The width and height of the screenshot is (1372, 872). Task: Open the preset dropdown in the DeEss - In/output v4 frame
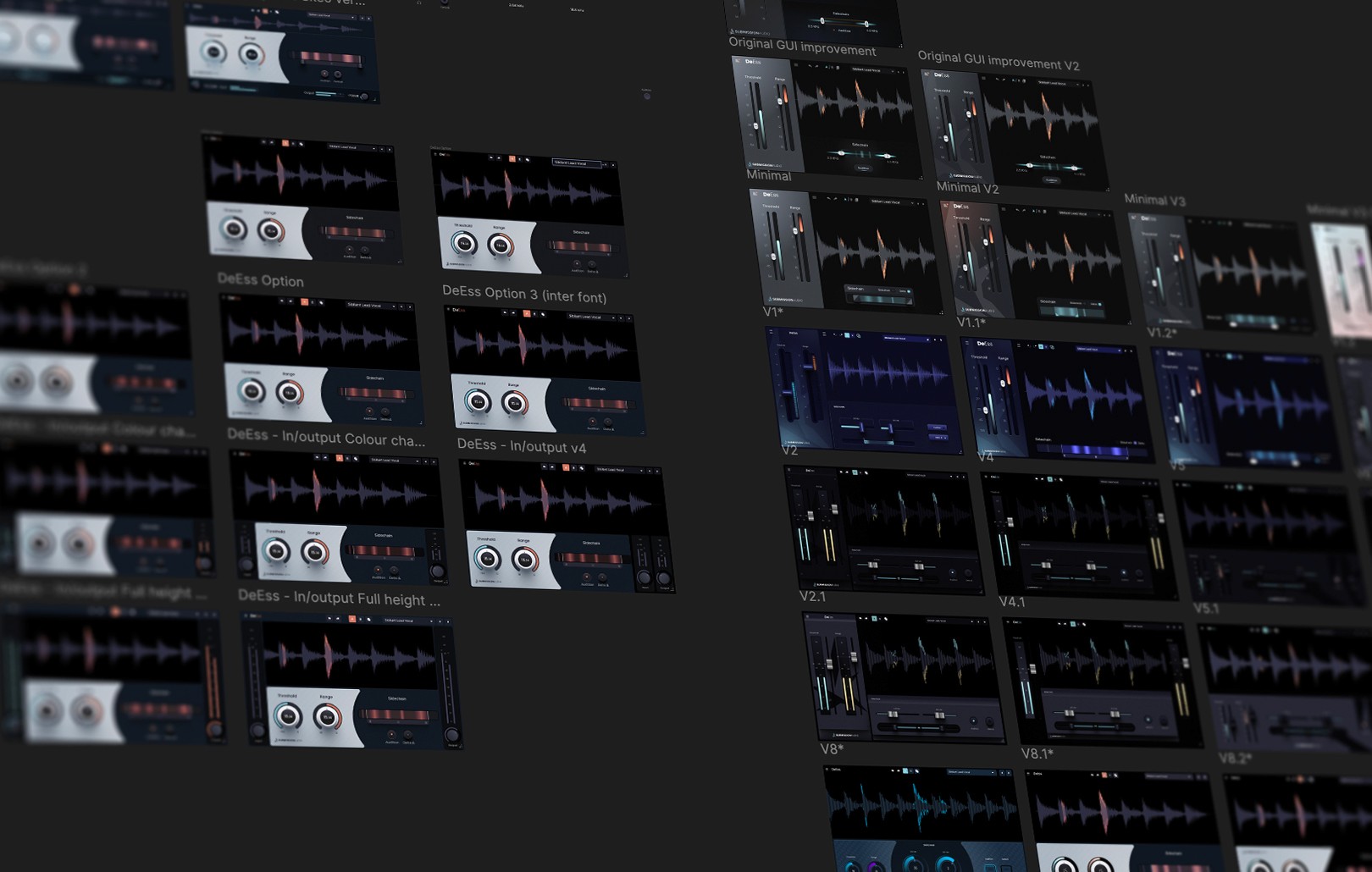[620, 470]
